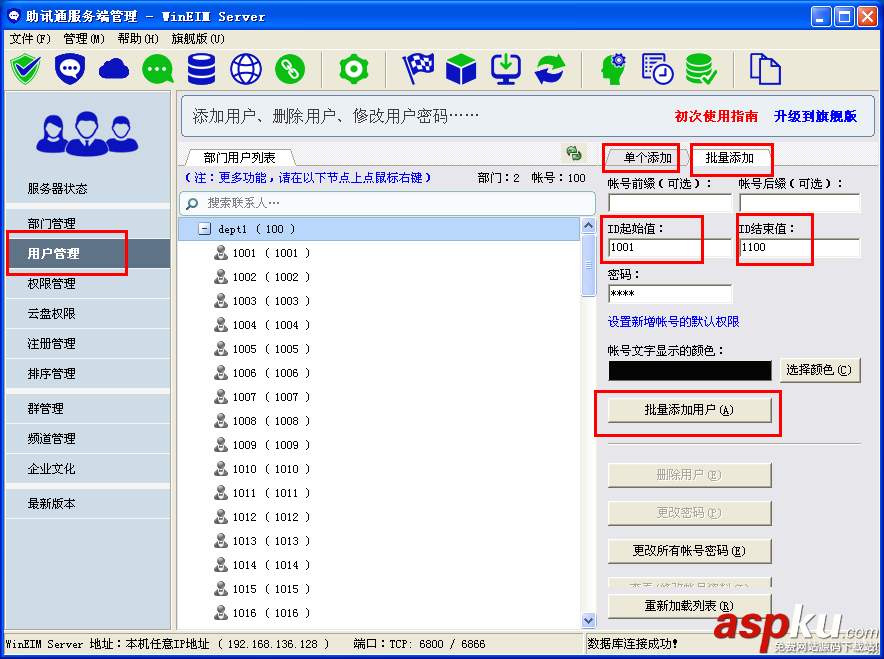Open the 管理(M) menu
The height and width of the screenshot is (659, 884).
pyautogui.click(x=80, y=38)
